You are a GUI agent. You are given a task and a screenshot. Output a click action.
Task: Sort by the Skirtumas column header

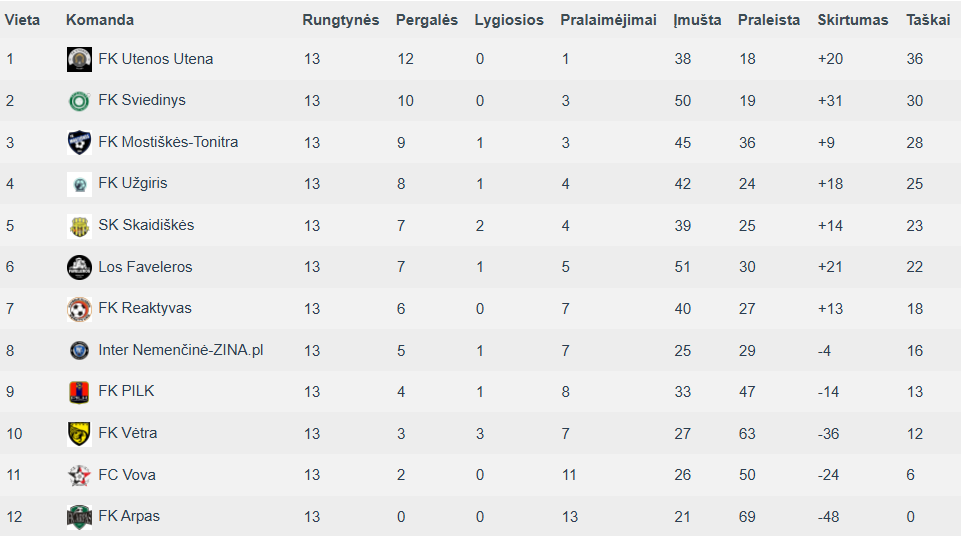(x=853, y=20)
